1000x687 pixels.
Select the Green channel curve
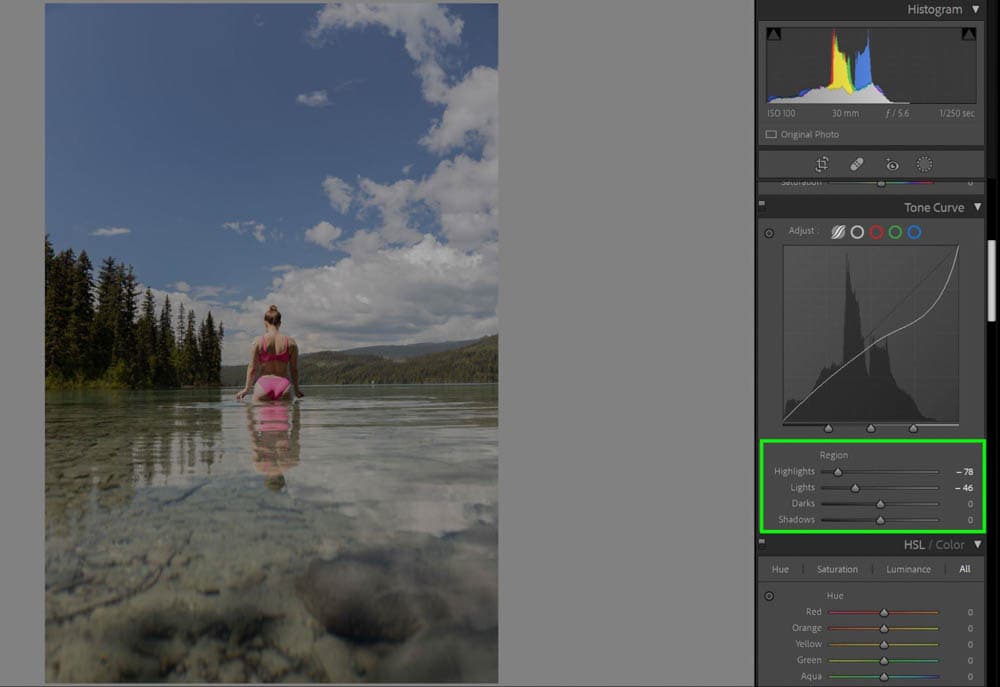[895, 232]
